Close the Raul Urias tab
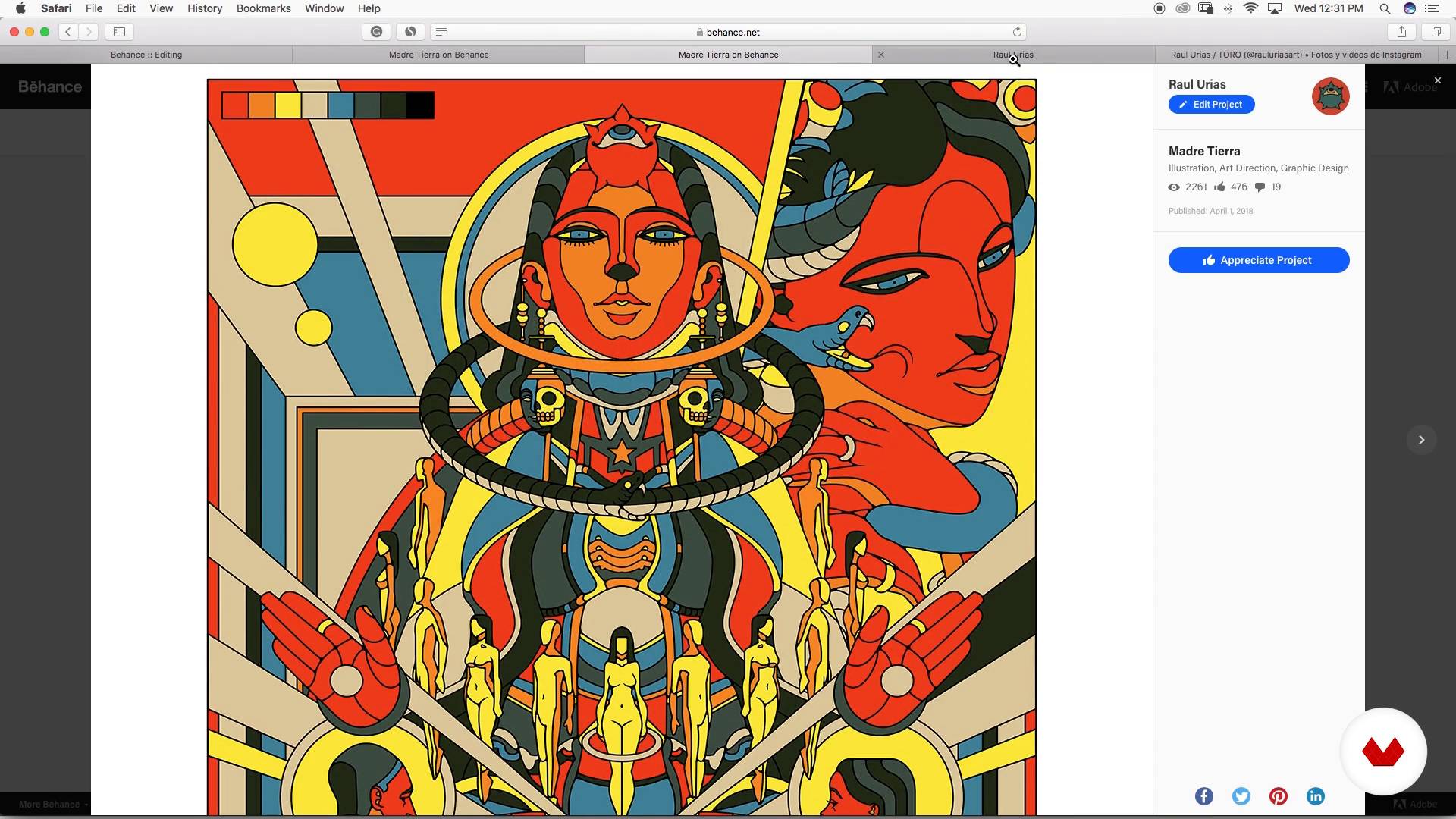Viewport: 1456px width, 819px height. [x=880, y=55]
